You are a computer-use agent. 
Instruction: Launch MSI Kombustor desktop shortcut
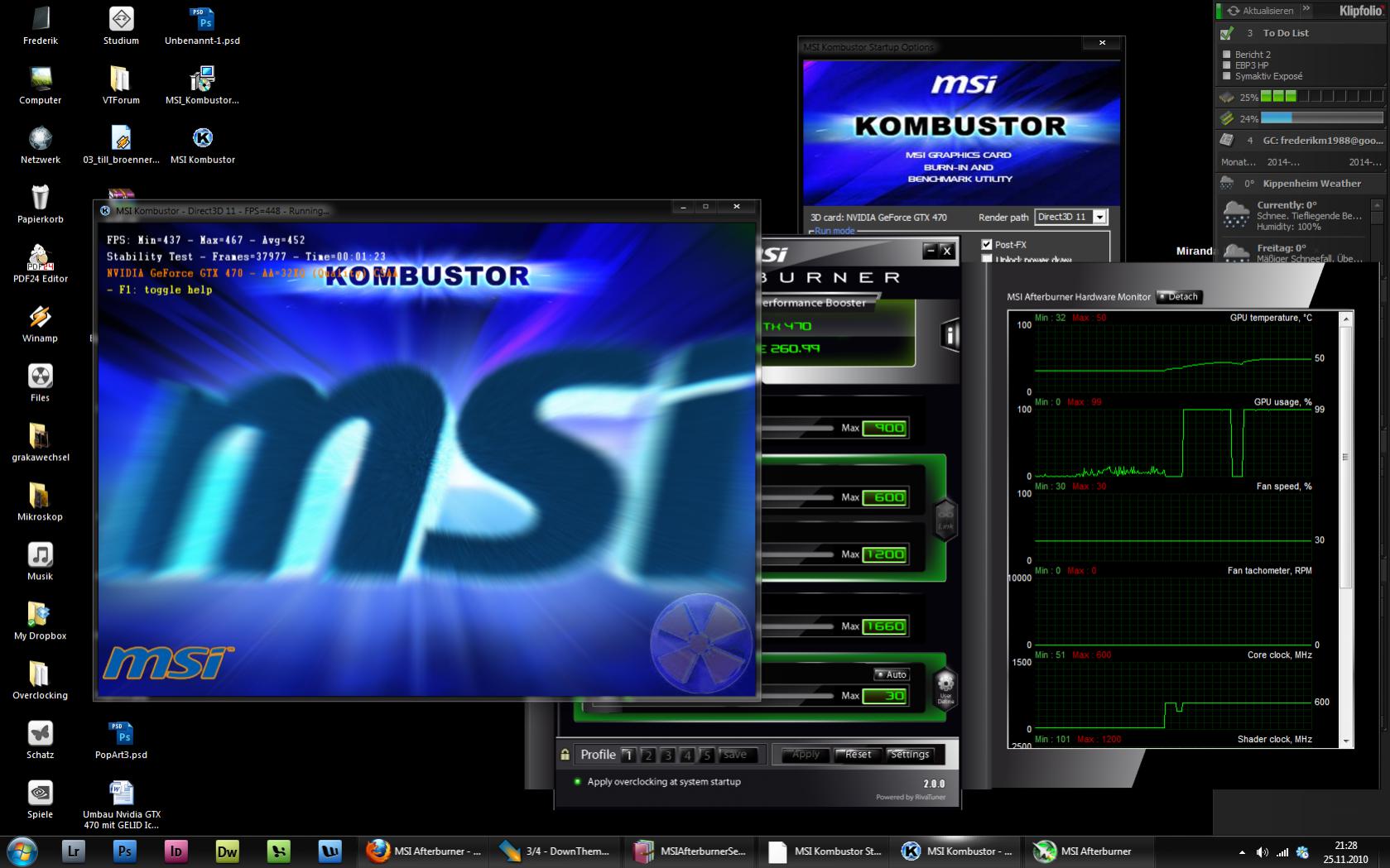202,145
